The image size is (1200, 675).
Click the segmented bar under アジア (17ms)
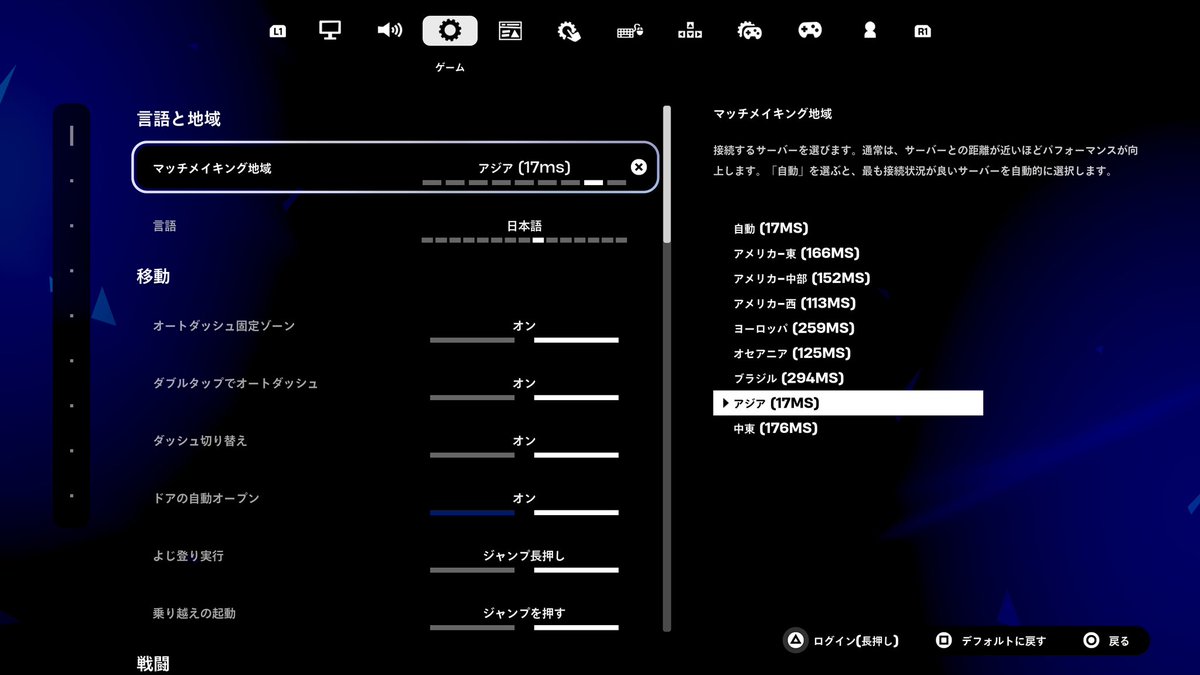point(524,183)
